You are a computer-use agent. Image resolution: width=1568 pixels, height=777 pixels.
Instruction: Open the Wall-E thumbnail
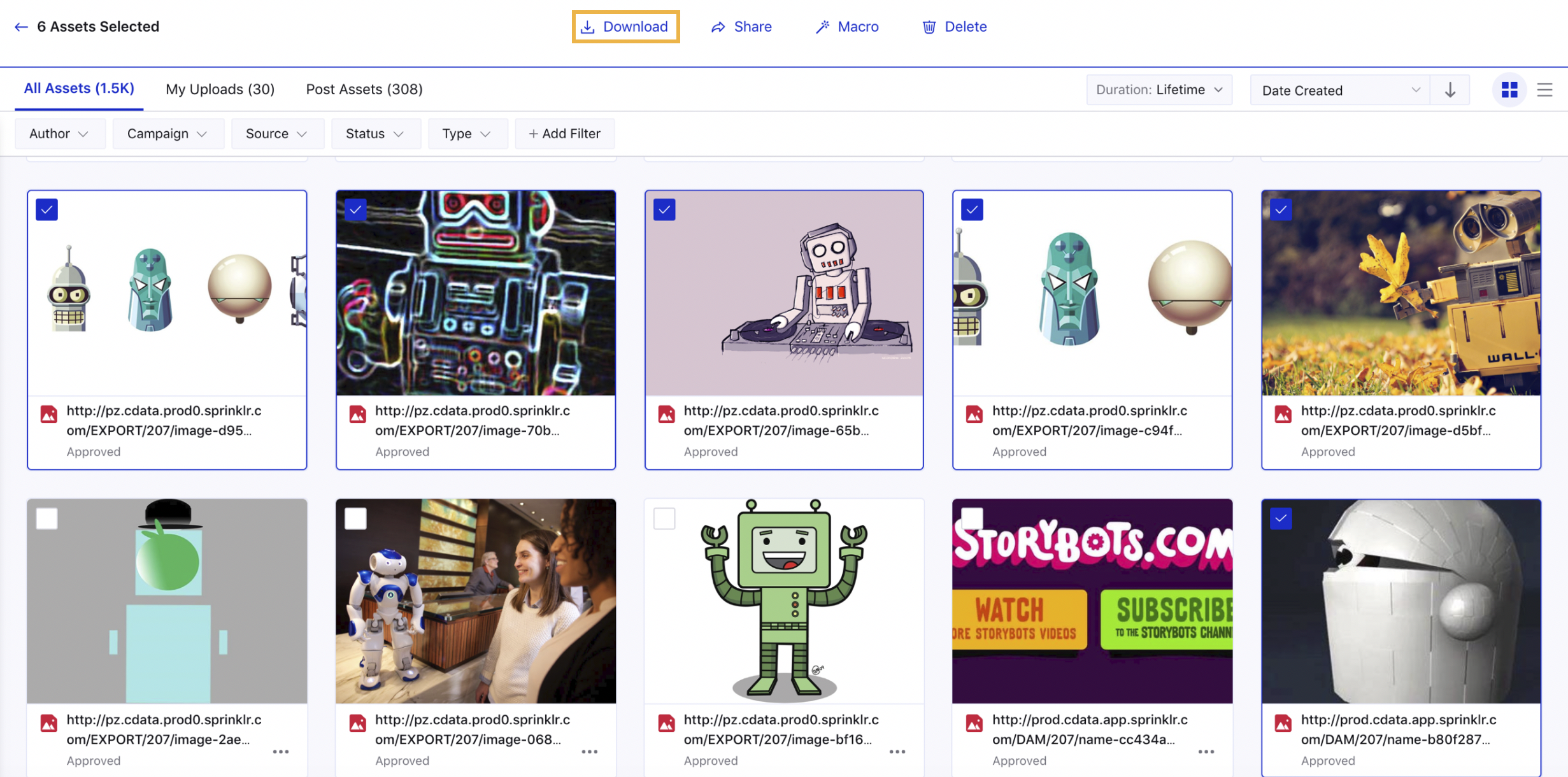coord(1401,293)
